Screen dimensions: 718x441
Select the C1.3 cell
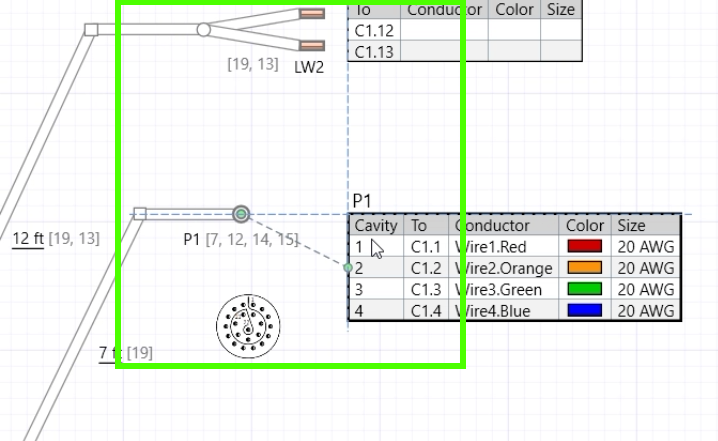pos(426,289)
